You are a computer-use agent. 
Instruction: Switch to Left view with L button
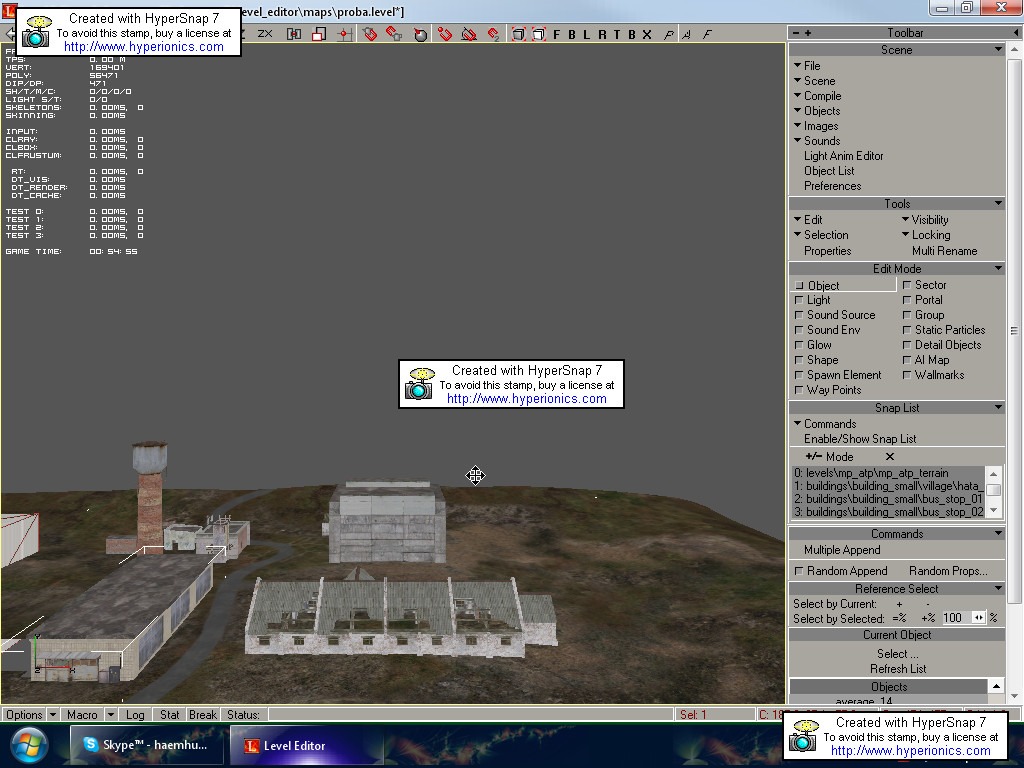tap(586, 35)
